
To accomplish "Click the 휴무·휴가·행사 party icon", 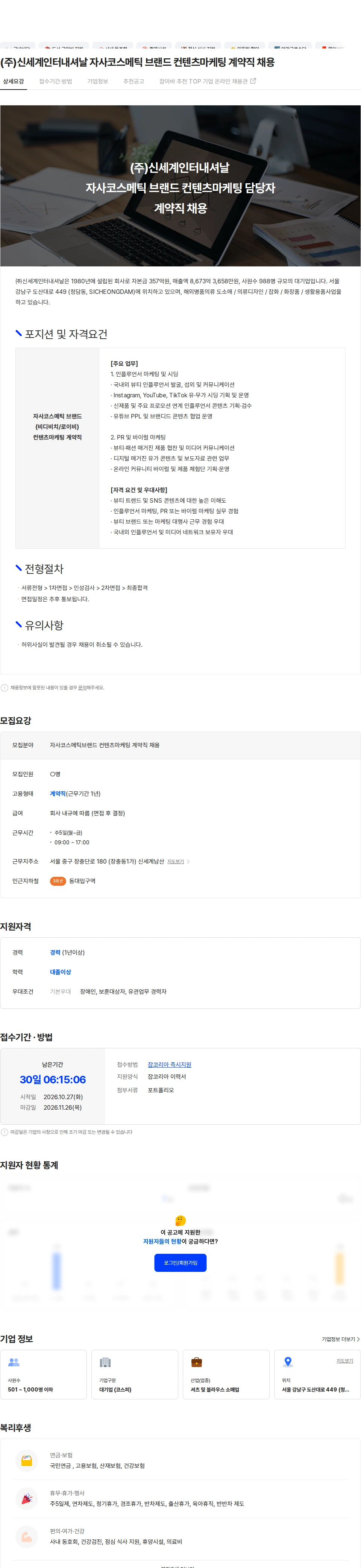I will tap(27, 1499).
